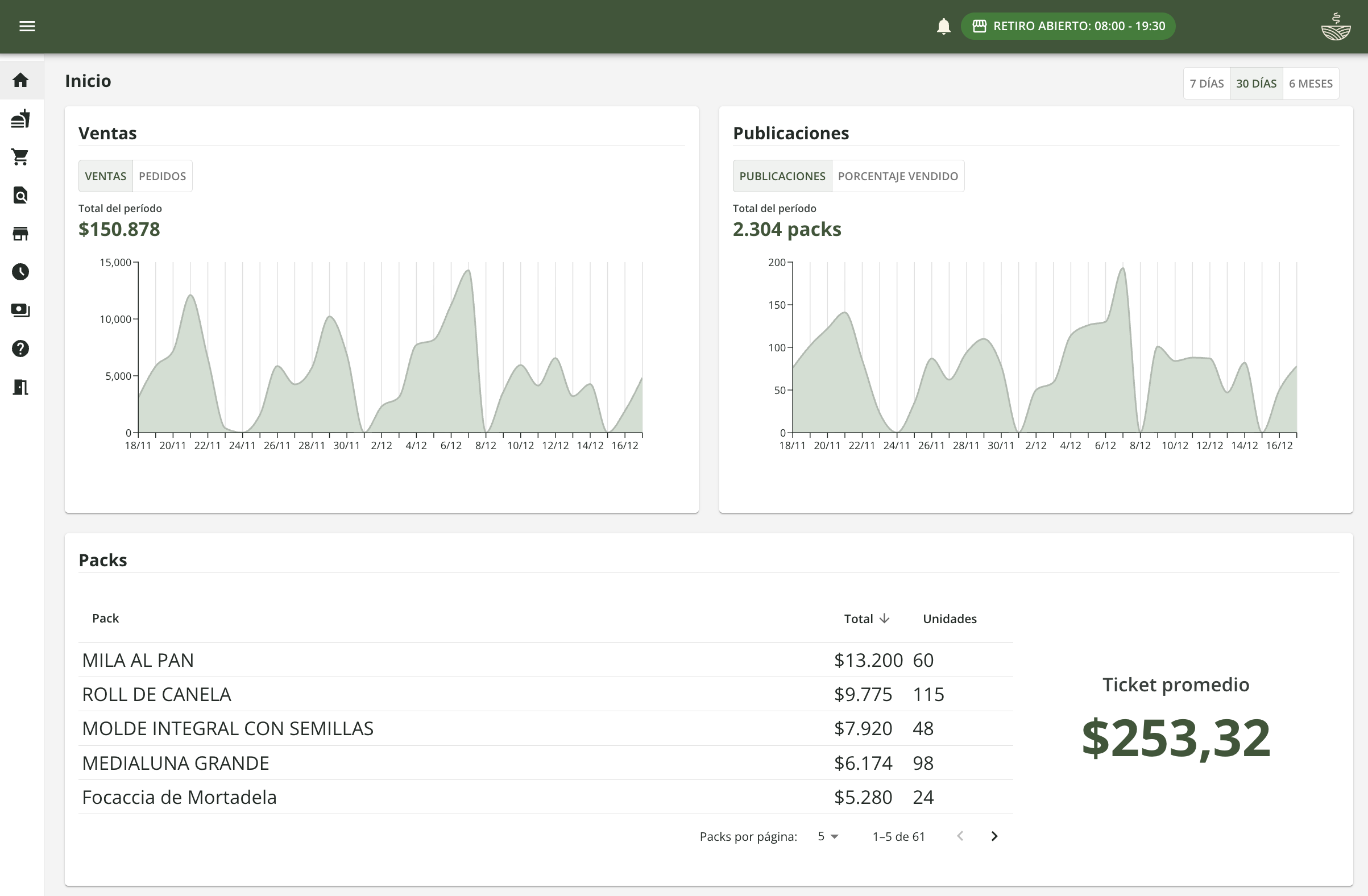This screenshot has height=896, width=1368.
Task: Switch to PORCENTAJE VENDIDO tab
Action: [x=897, y=176]
